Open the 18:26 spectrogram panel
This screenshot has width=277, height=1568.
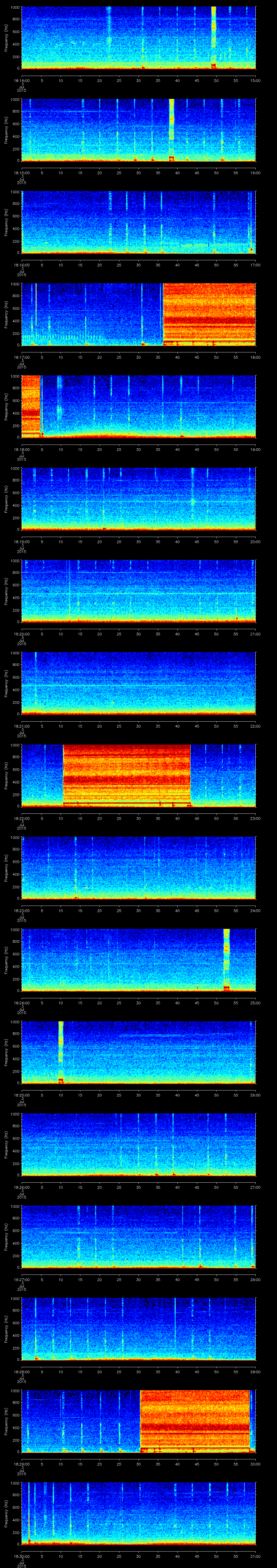(x=138, y=1144)
